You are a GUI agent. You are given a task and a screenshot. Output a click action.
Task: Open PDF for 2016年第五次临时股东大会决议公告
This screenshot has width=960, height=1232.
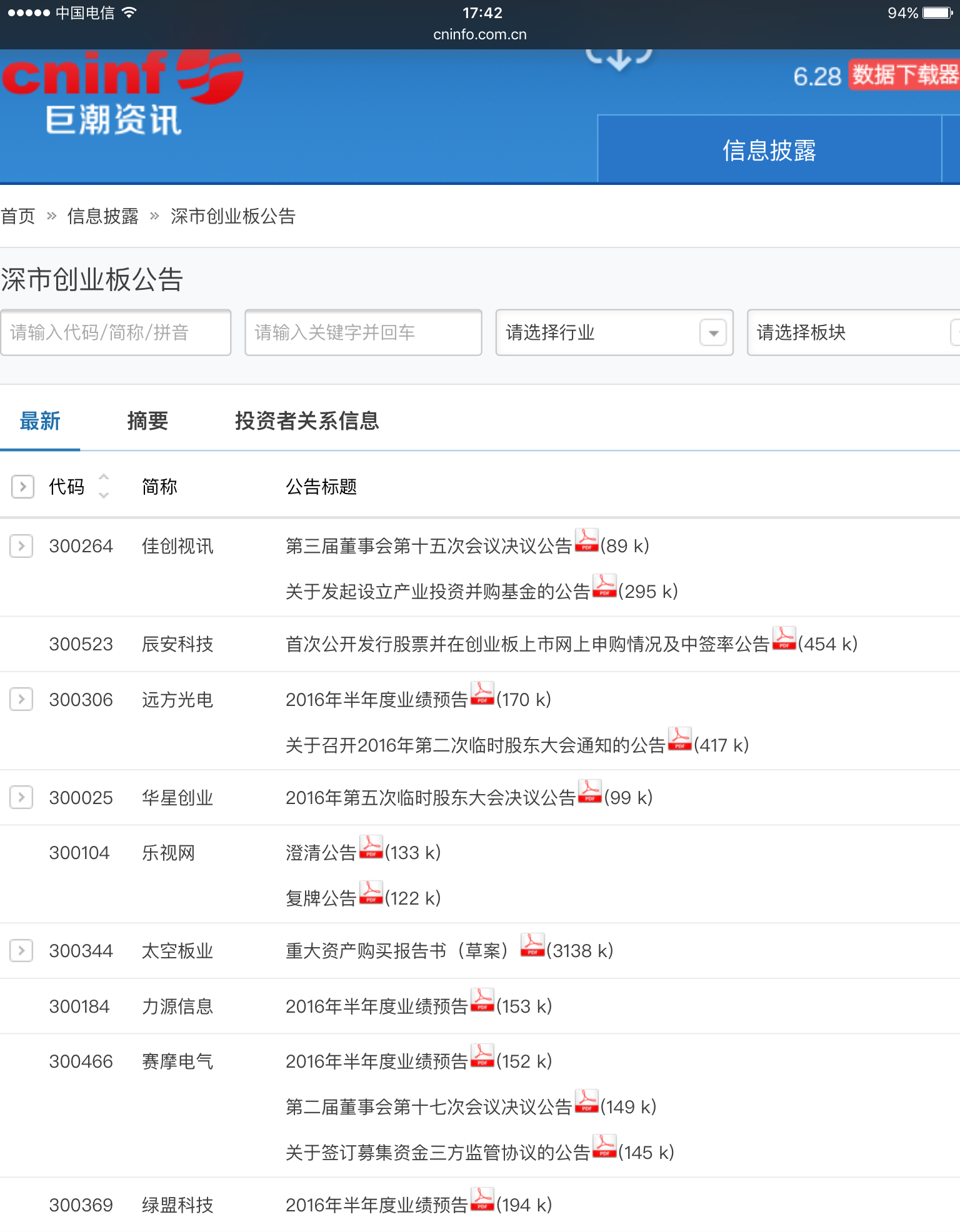click(589, 792)
